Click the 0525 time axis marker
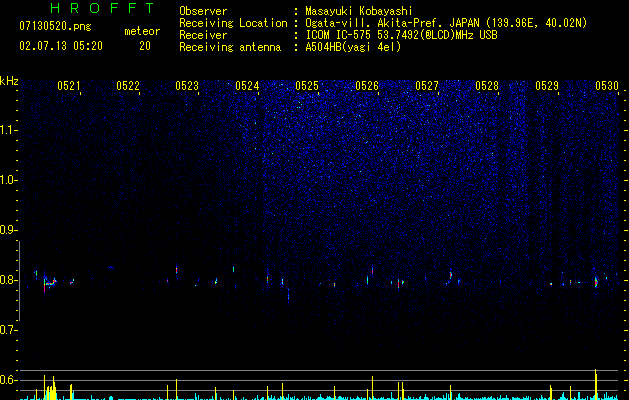This screenshot has width=629, height=400. click(x=307, y=86)
